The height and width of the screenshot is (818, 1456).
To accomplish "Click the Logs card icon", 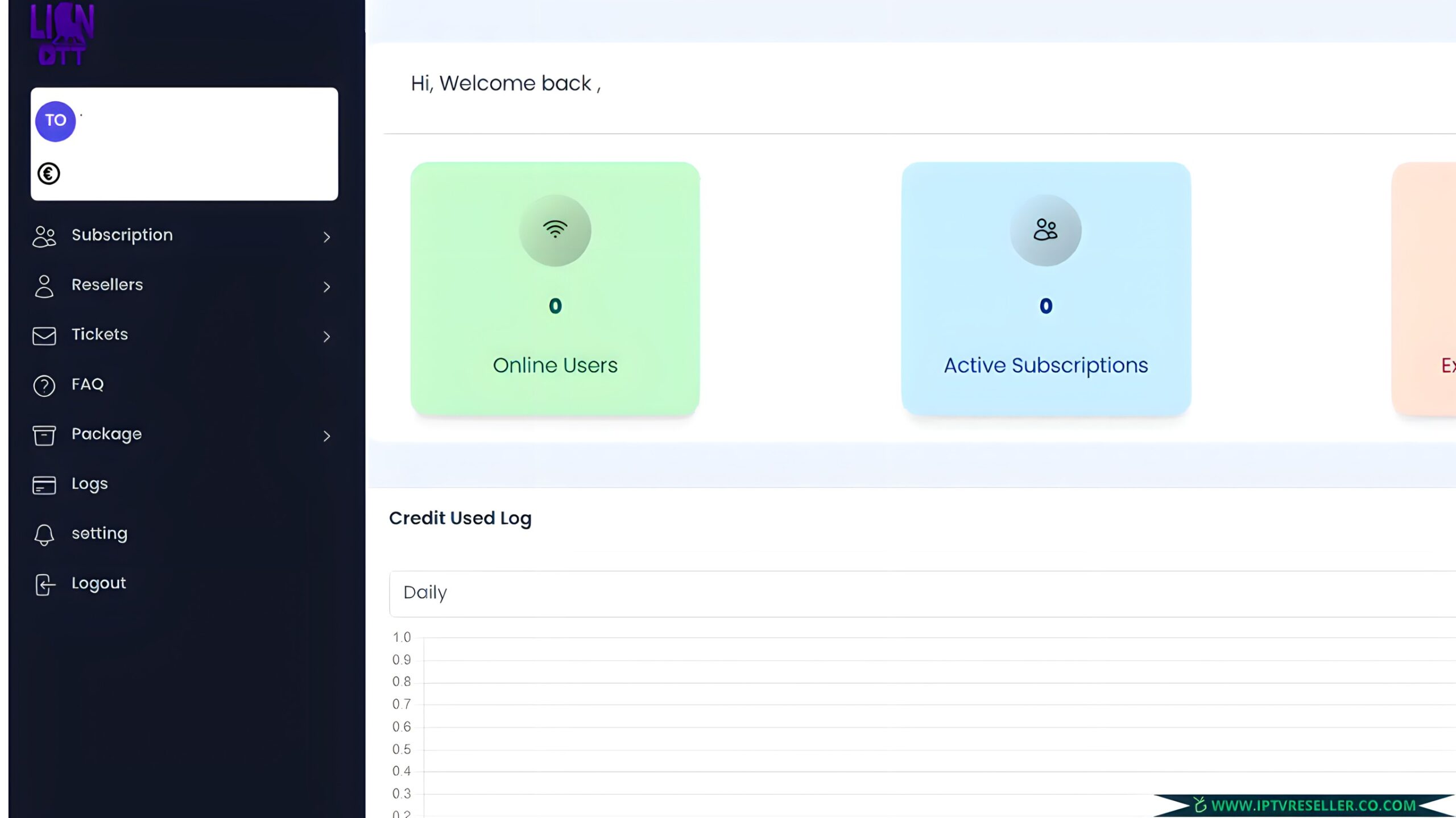I will click(44, 485).
